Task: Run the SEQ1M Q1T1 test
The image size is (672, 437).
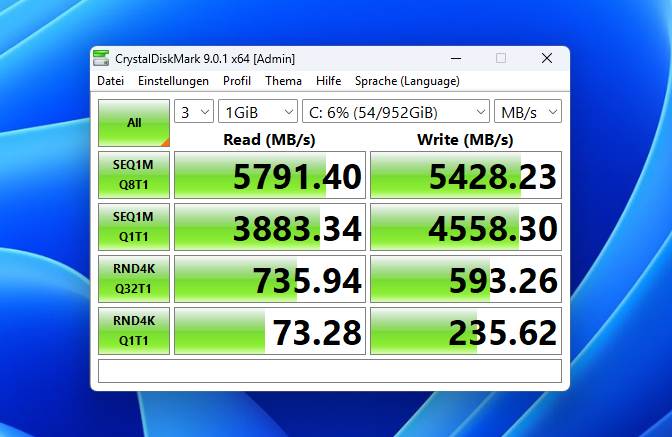Action: (x=134, y=227)
